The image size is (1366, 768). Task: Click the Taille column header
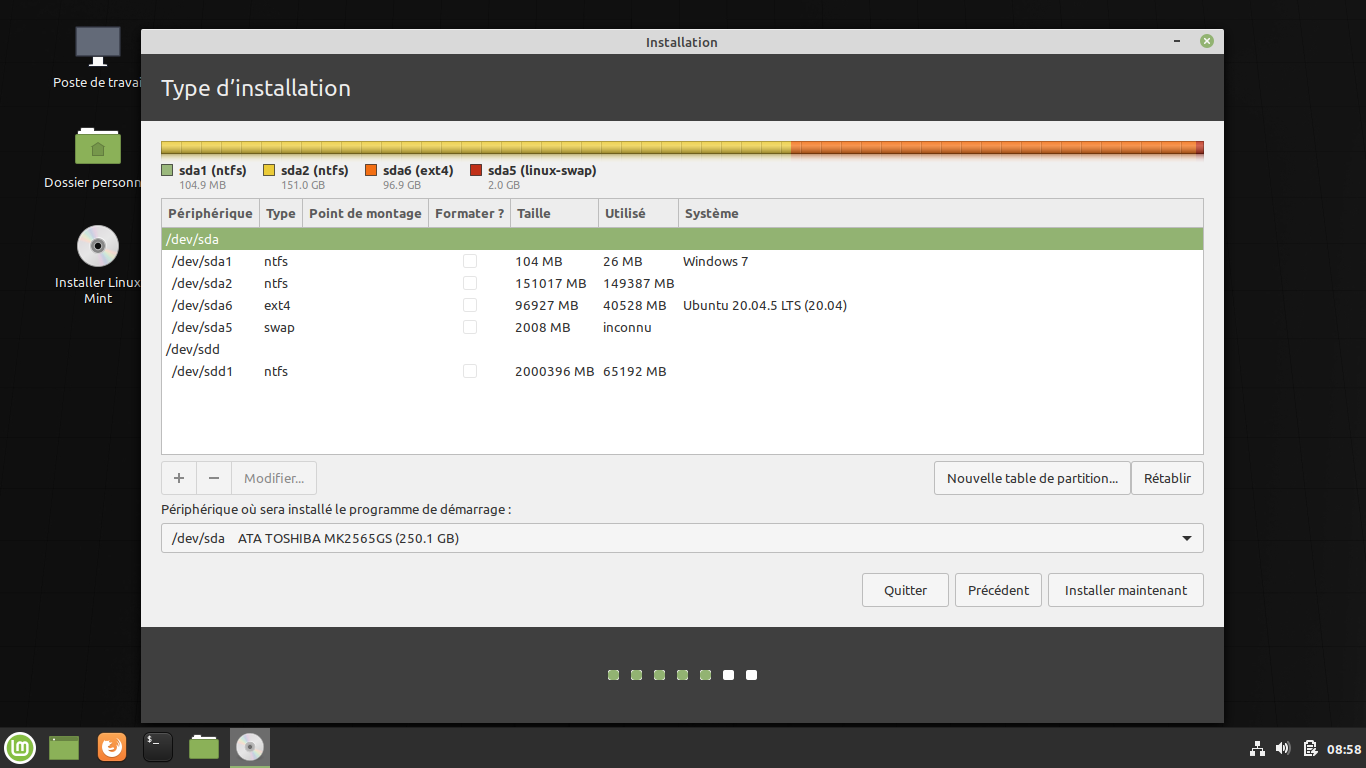point(534,213)
